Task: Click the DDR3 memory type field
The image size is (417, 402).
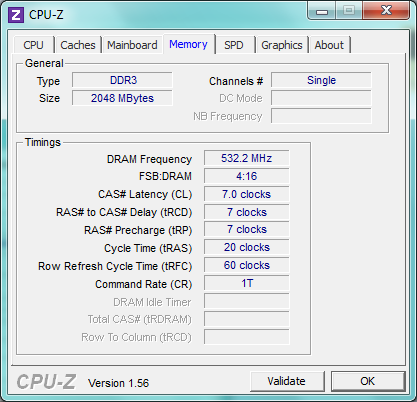Action: coord(122,80)
